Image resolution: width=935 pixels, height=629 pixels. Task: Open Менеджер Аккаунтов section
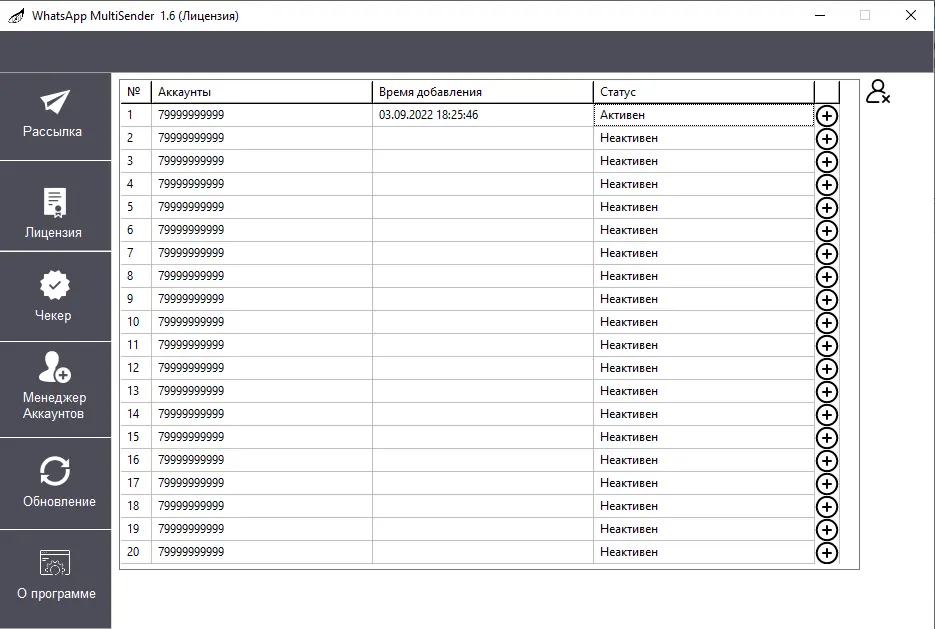(x=55, y=389)
